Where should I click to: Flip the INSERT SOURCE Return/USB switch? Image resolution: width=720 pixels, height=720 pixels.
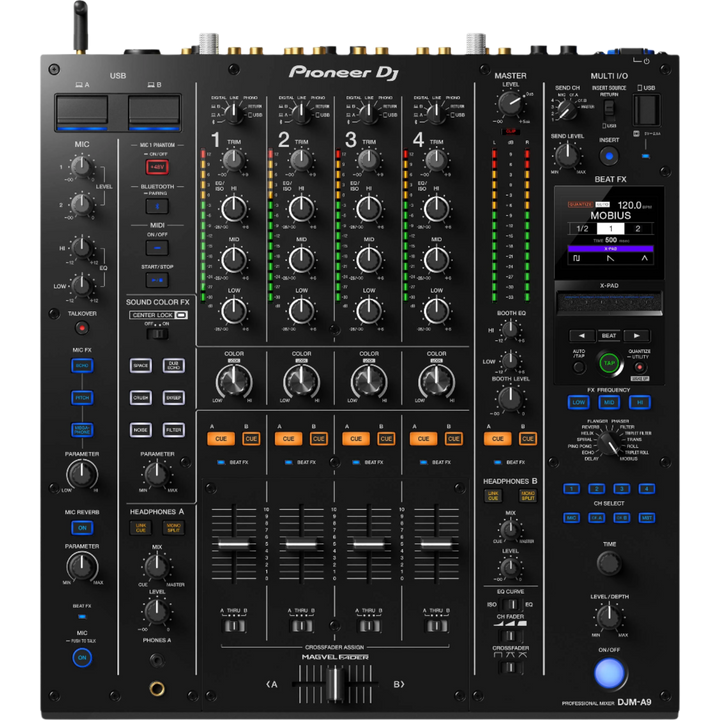(x=609, y=110)
